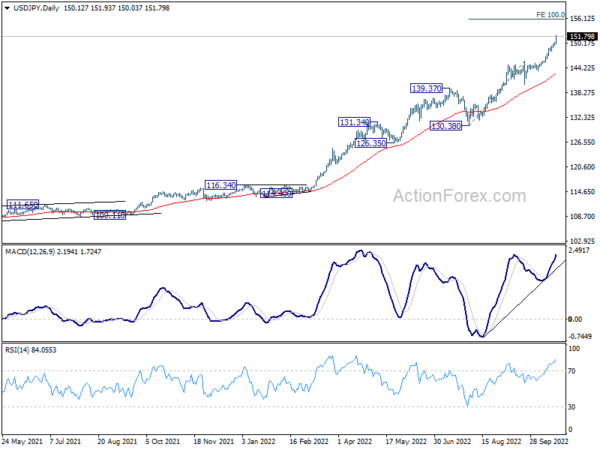Click the USDJPY dropdown triangle at top-left

(x=7, y=8)
